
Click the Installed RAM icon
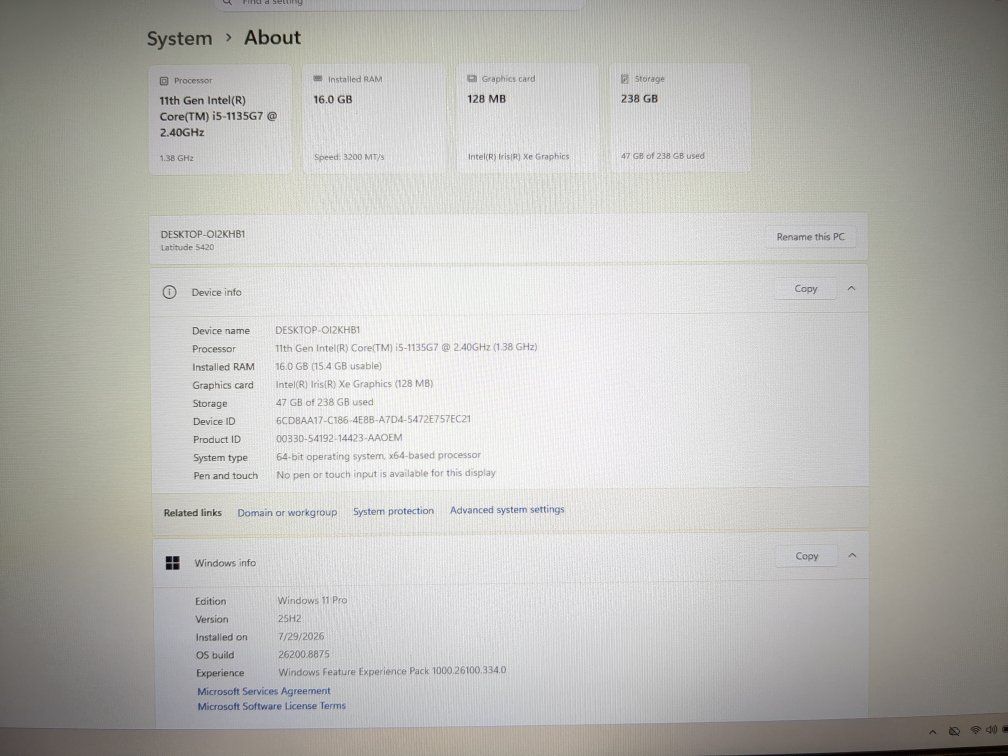click(x=318, y=78)
